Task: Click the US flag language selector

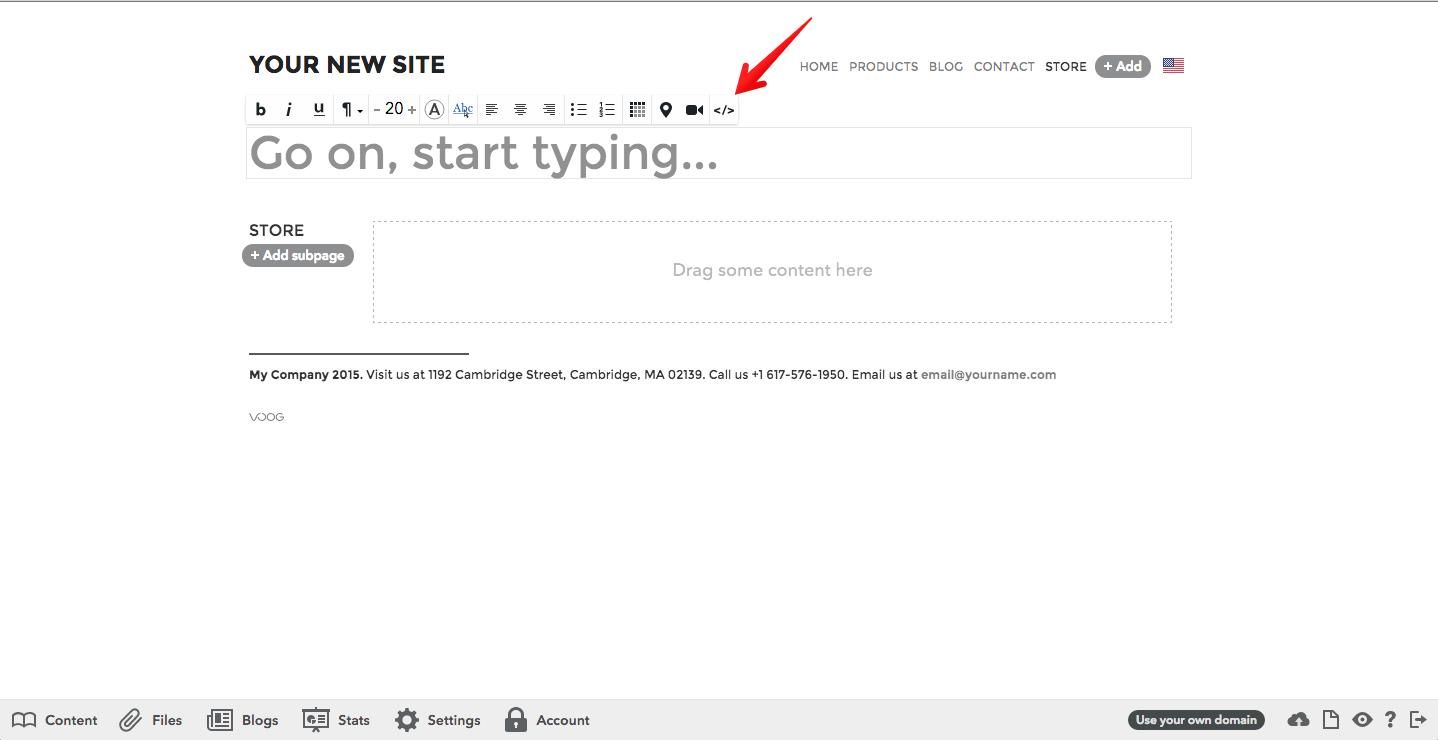Action: 1173,66
